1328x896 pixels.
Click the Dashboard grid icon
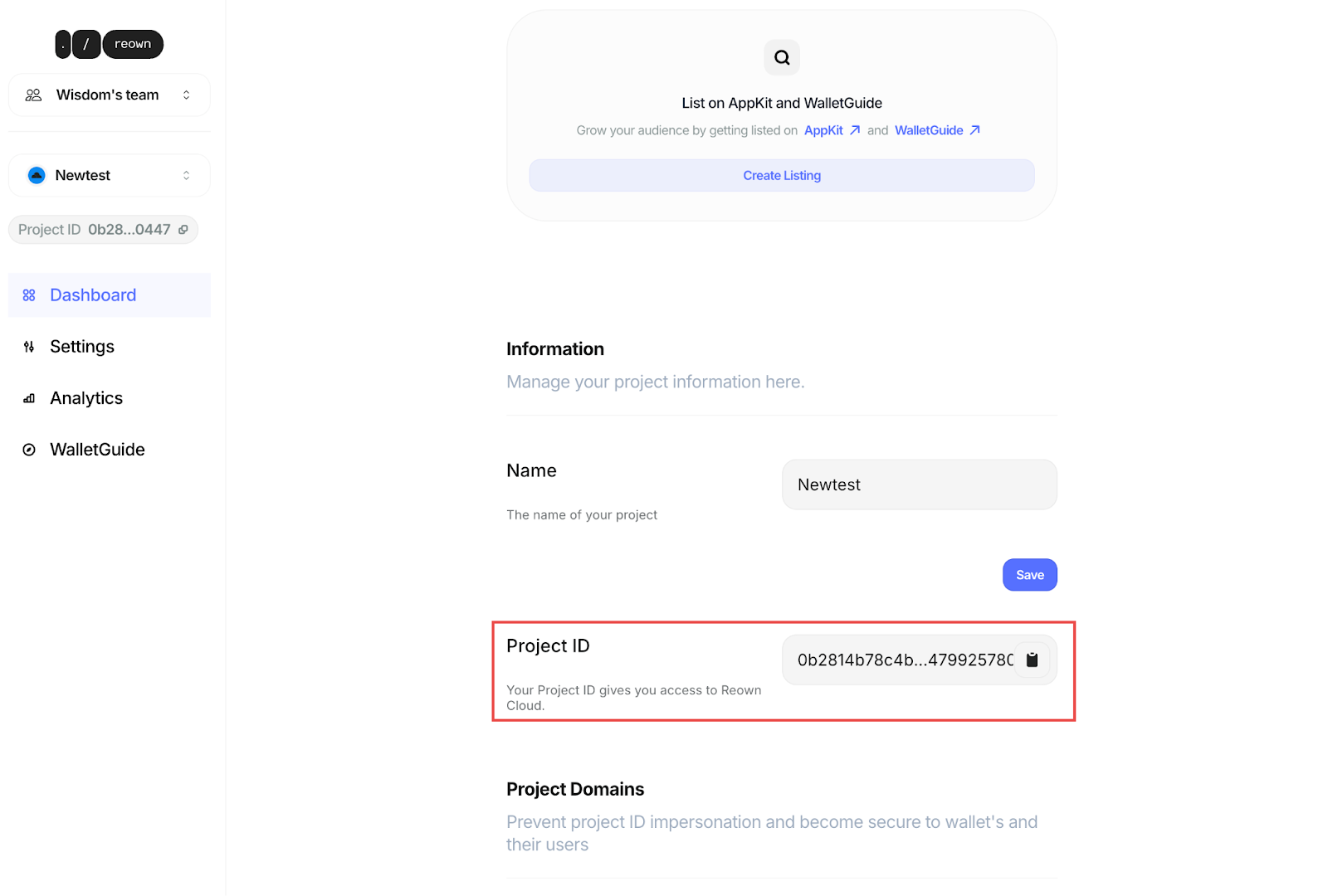point(29,295)
